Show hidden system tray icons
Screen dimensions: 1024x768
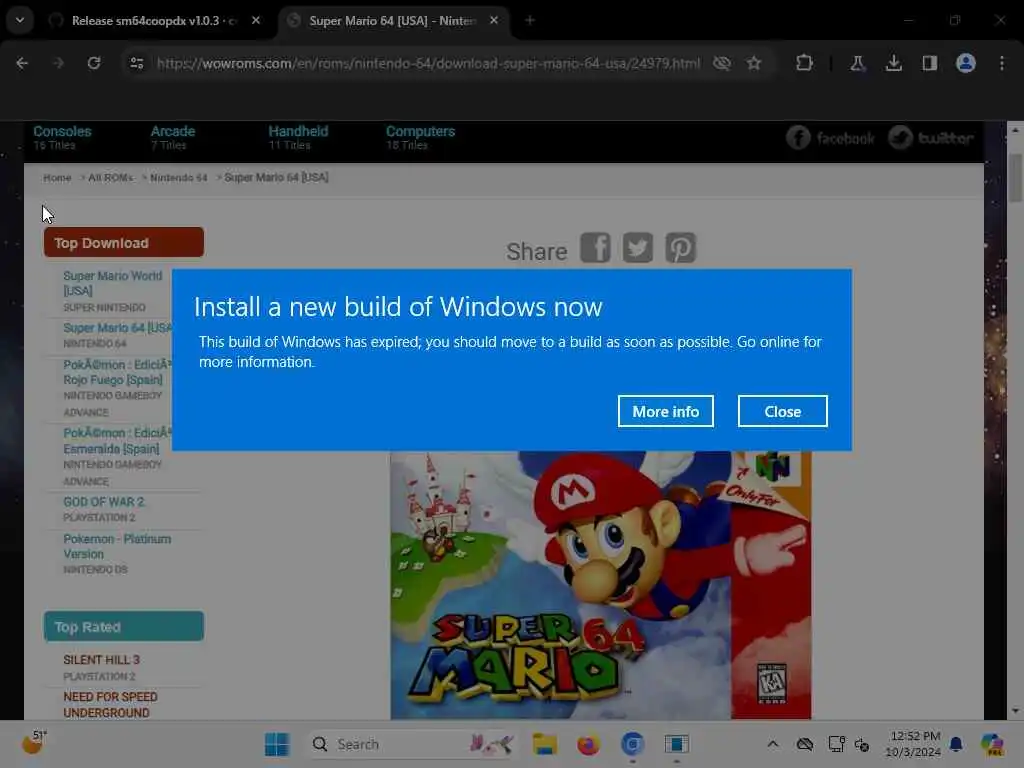(773, 744)
